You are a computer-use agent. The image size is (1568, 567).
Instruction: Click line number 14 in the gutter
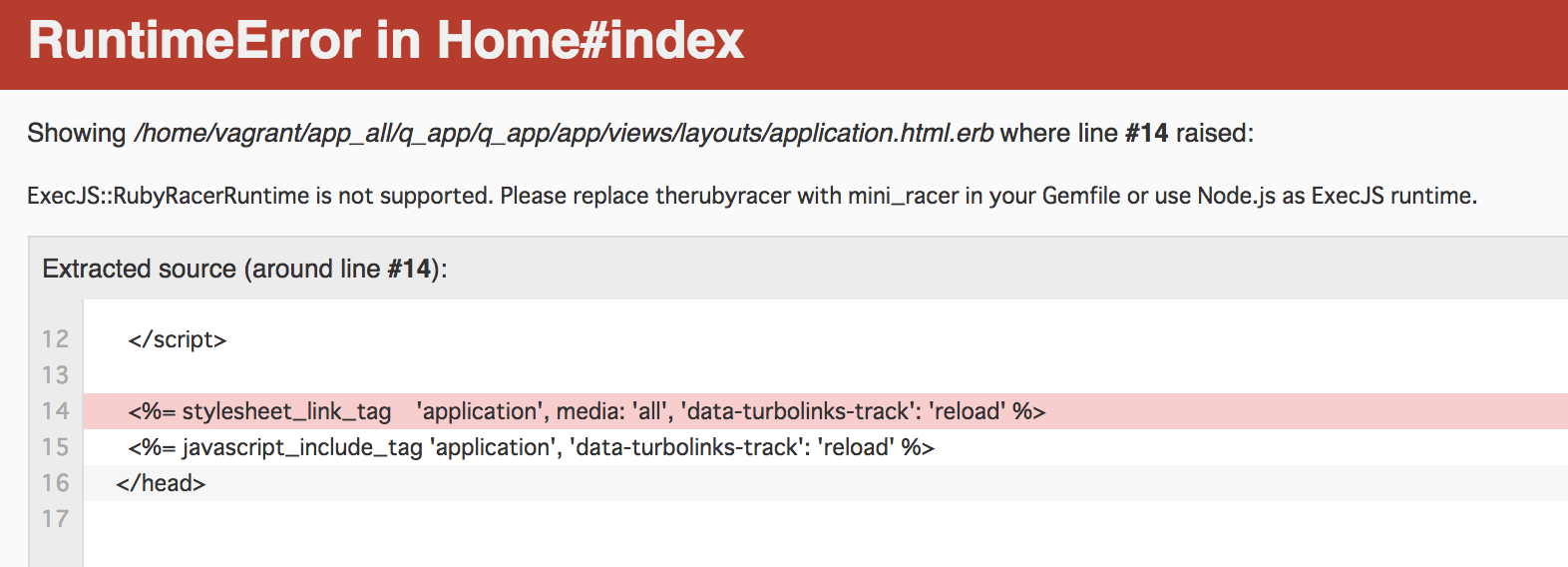56,411
